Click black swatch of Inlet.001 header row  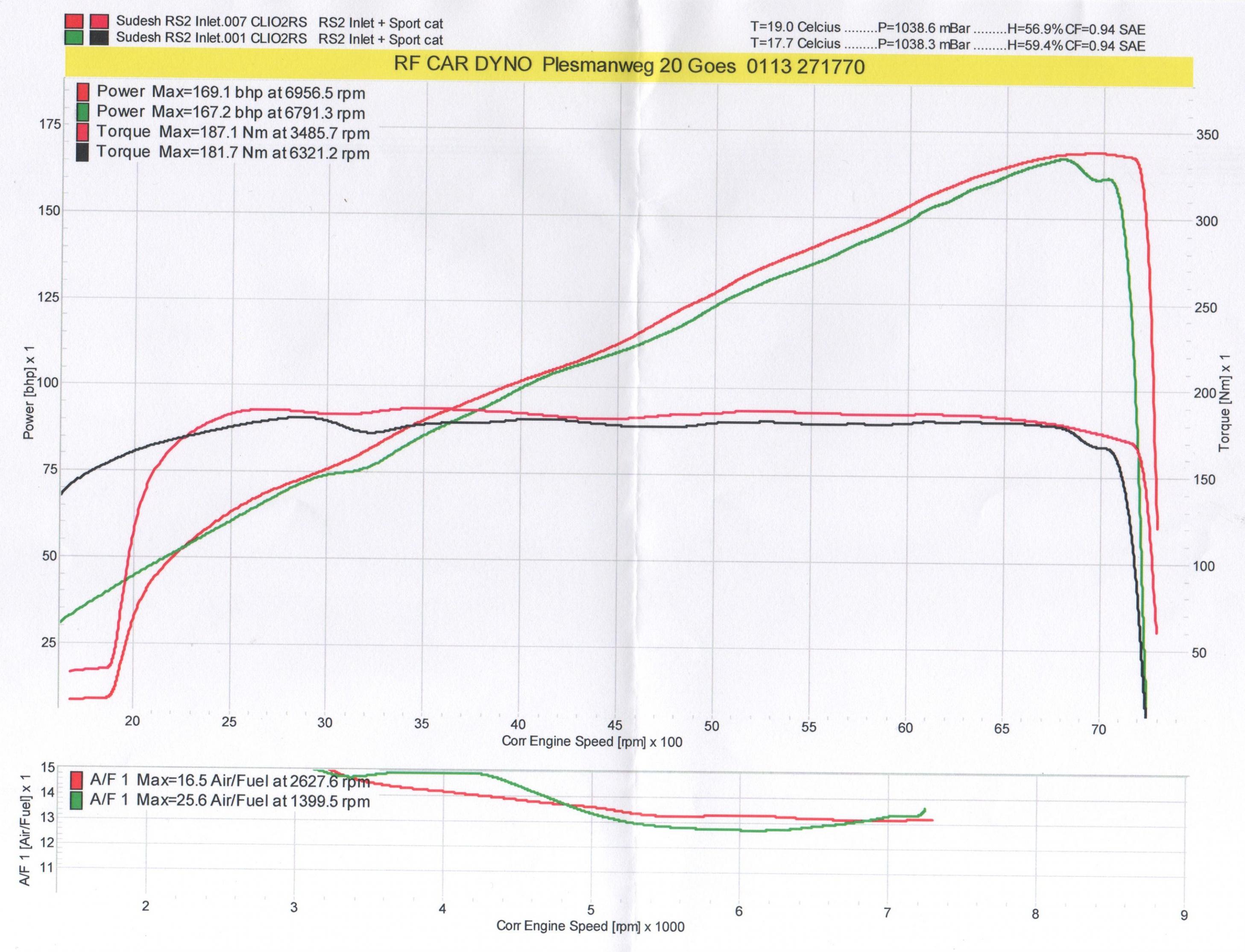(x=99, y=38)
